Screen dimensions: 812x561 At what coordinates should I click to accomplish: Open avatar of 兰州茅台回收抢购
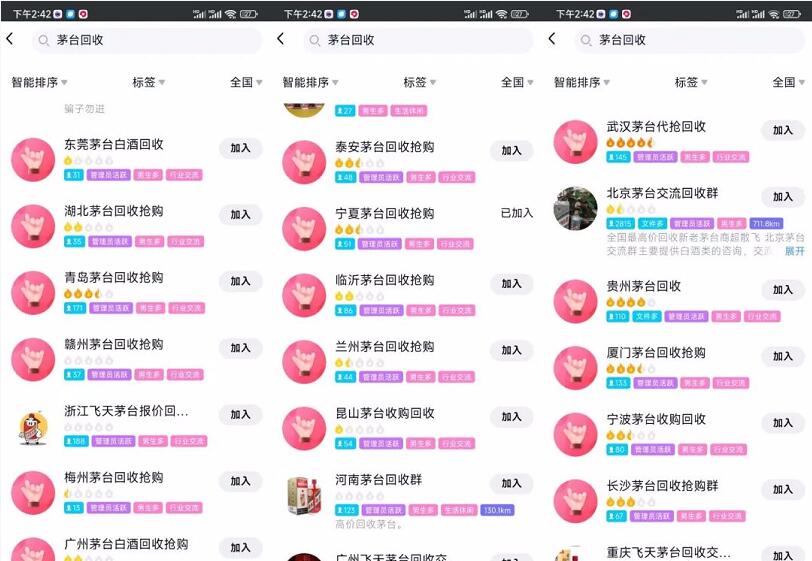[x=304, y=362]
